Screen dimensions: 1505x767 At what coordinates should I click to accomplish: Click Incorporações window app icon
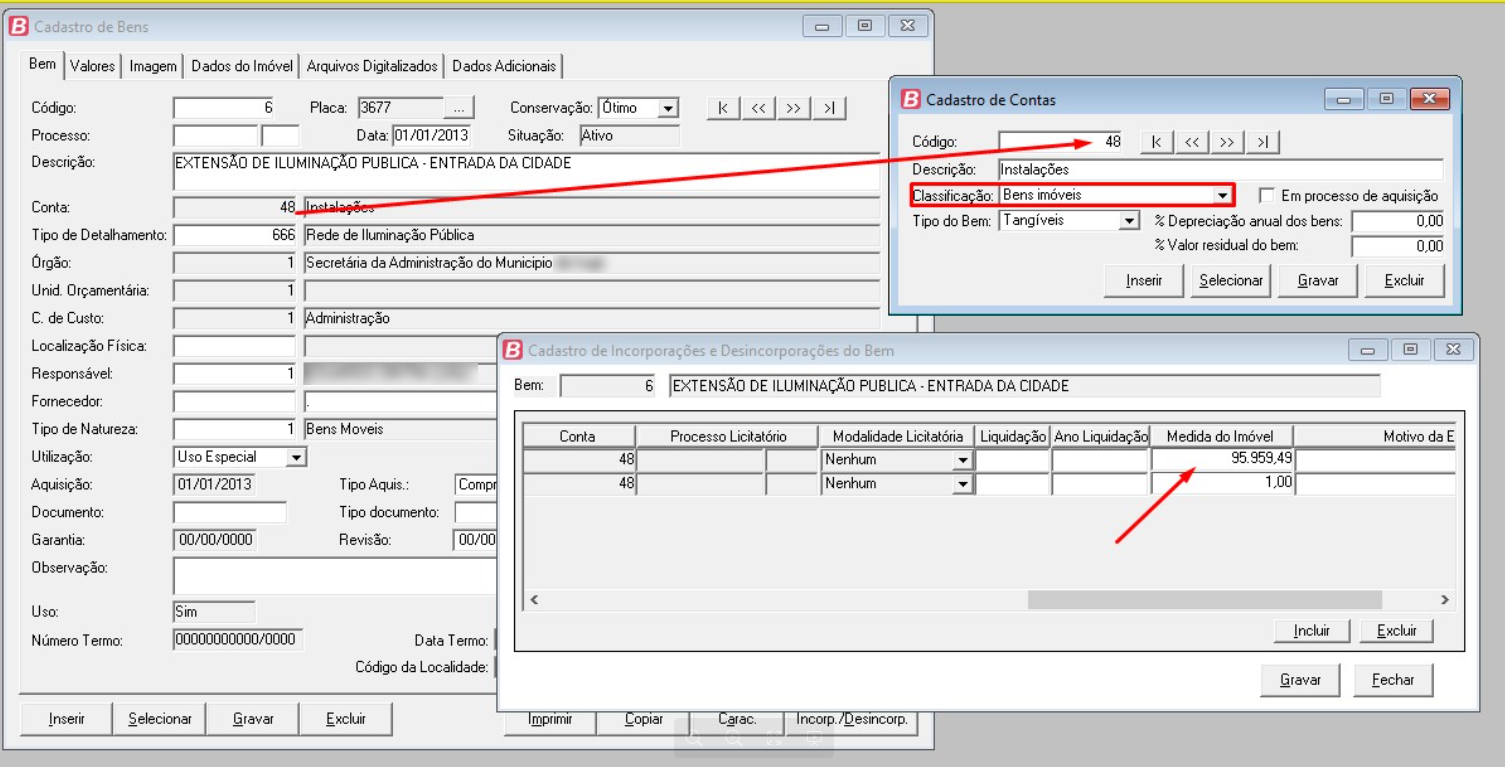point(512,350)
